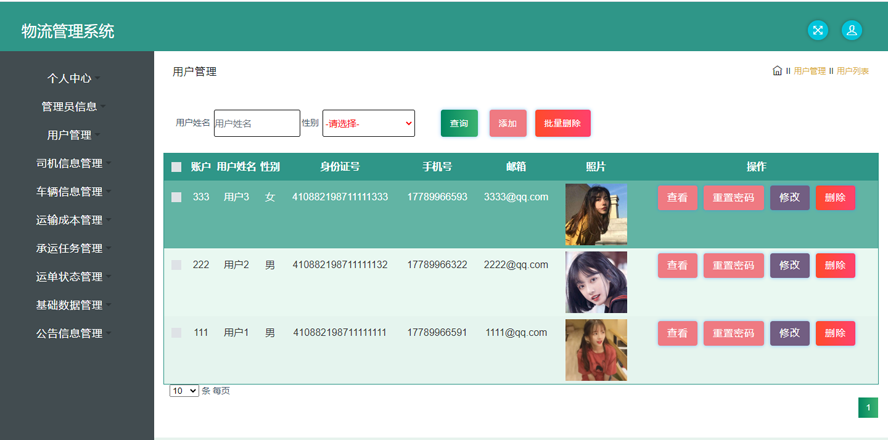Click the photo thumbnail of 用户2
Viewport: 888px width, 440px height.
pos(596,283)
